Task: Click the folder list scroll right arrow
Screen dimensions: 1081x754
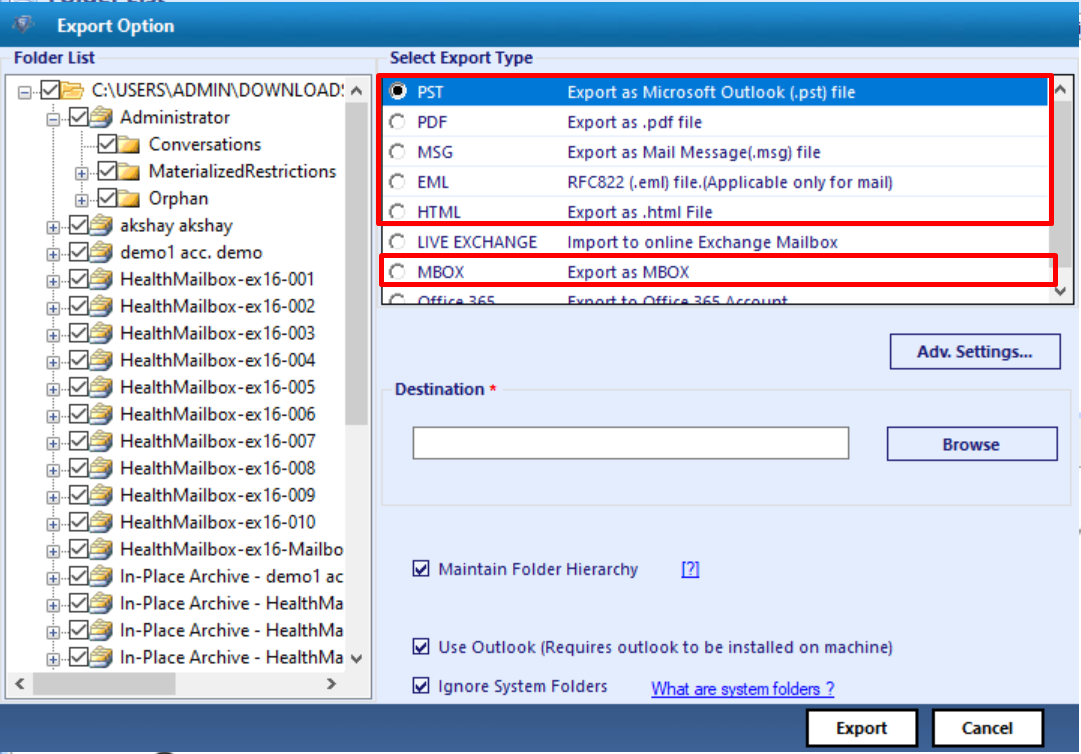Action: (332, 684)
